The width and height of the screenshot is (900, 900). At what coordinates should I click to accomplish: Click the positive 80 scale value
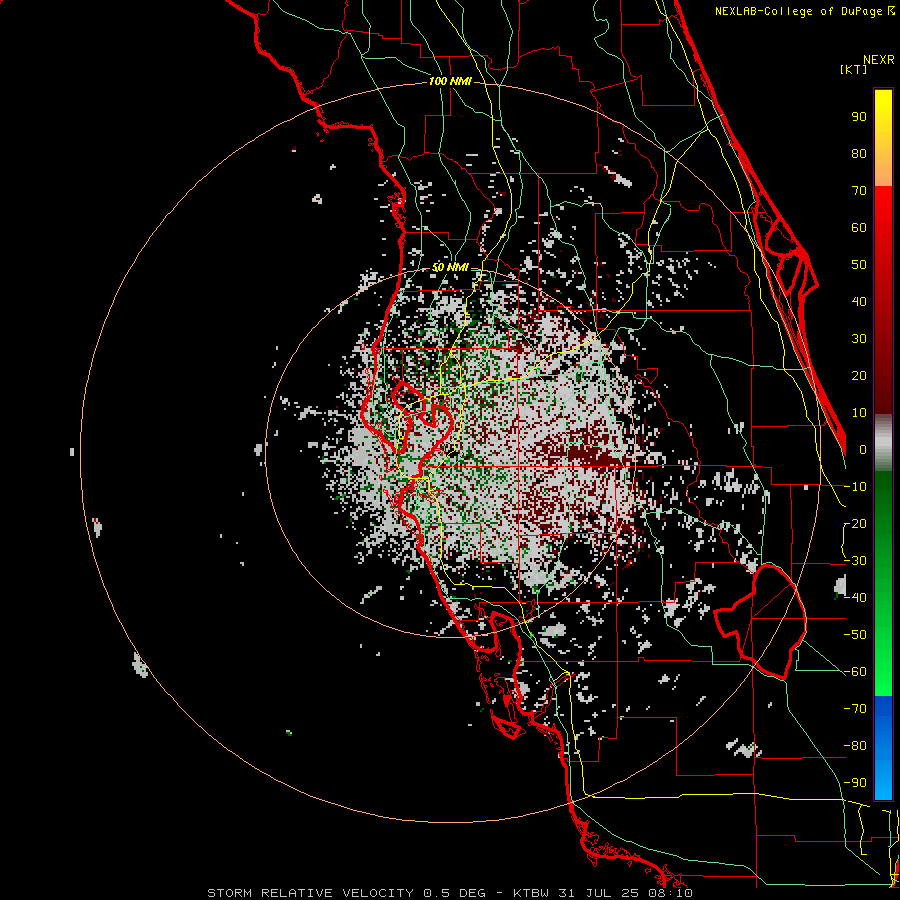coord(859,154)
